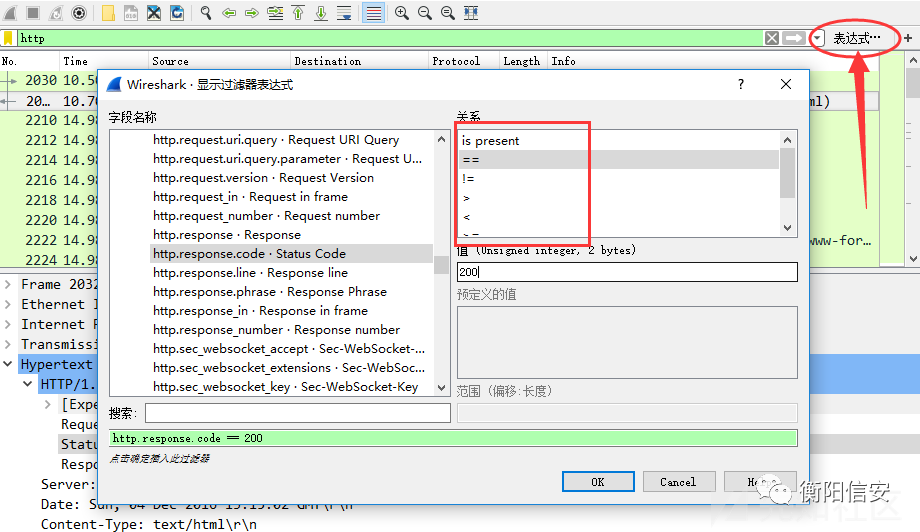
Task: Select http.request.uri.query field
Action: pyautogui.click(x=276, y=140)
